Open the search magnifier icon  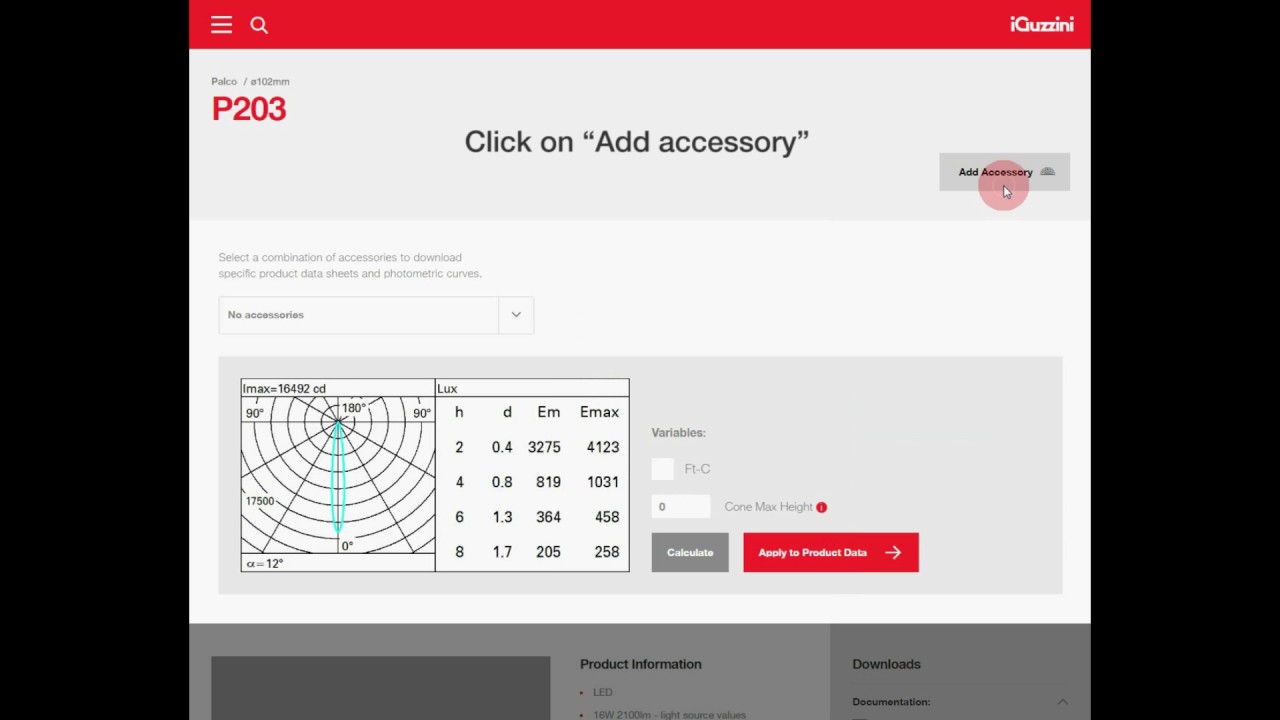[x=259, y=25]
